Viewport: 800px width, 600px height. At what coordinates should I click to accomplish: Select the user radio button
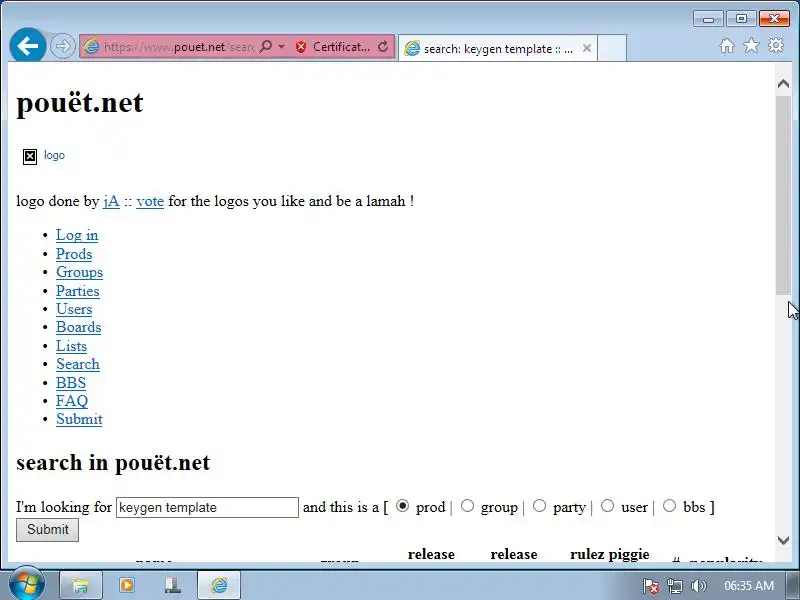tap(607, 506)
